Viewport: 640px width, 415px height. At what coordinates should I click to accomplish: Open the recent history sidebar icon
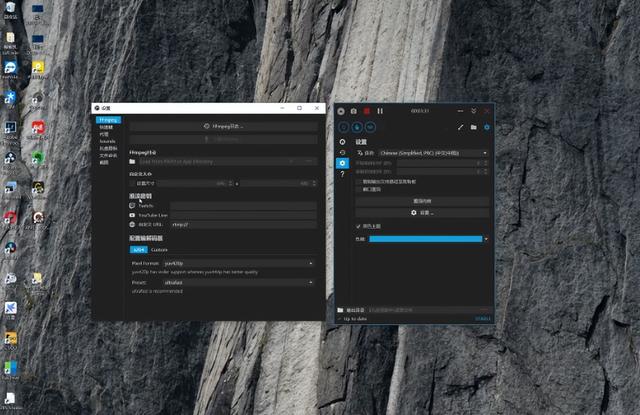(x=342, y=152)
